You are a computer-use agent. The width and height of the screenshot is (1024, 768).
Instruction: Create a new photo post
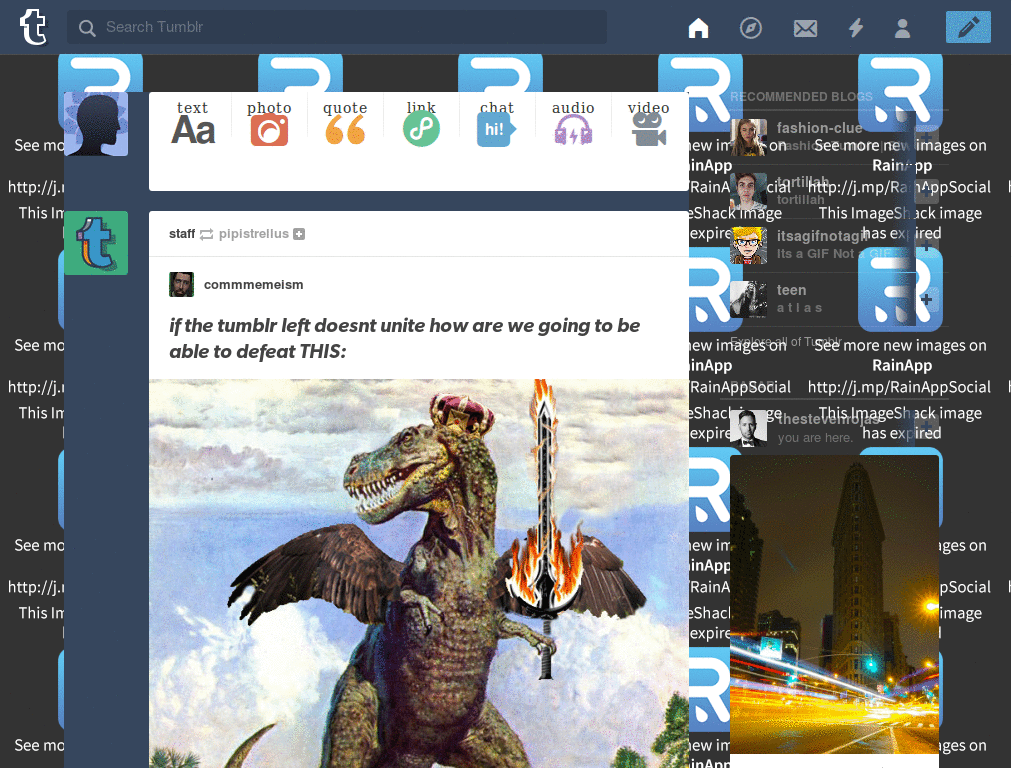point(269,123)
